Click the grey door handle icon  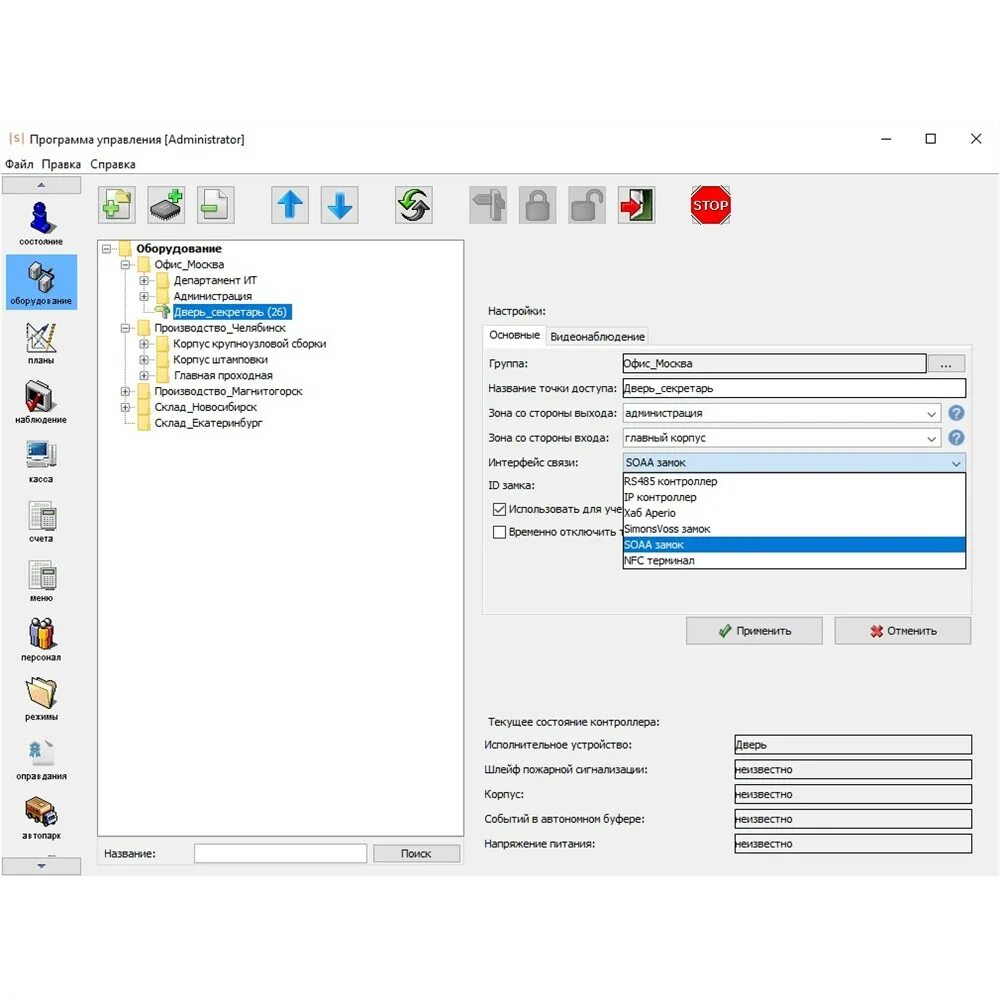488,205
